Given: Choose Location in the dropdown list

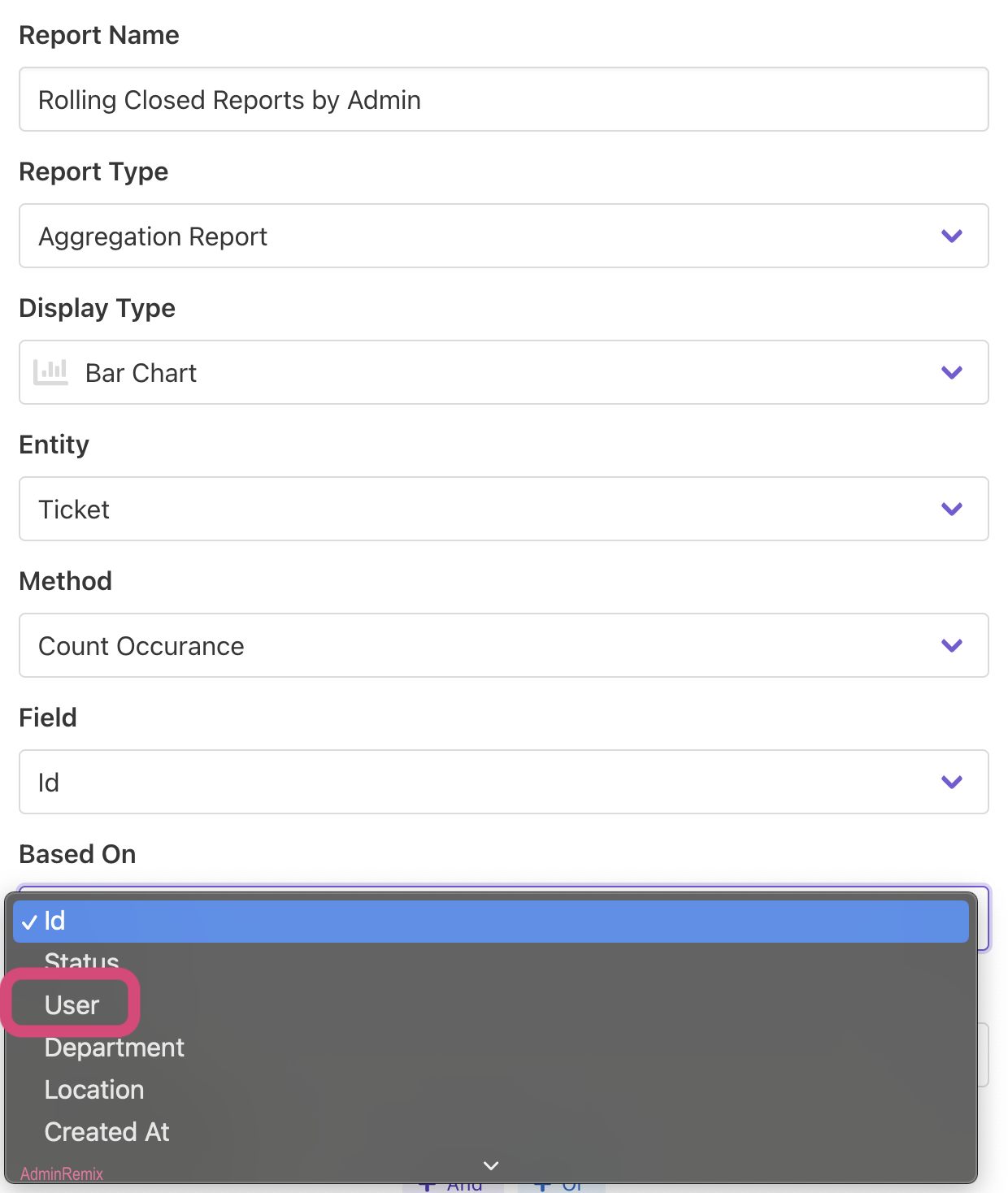Looking at the screenshot, I should 94,1090.
